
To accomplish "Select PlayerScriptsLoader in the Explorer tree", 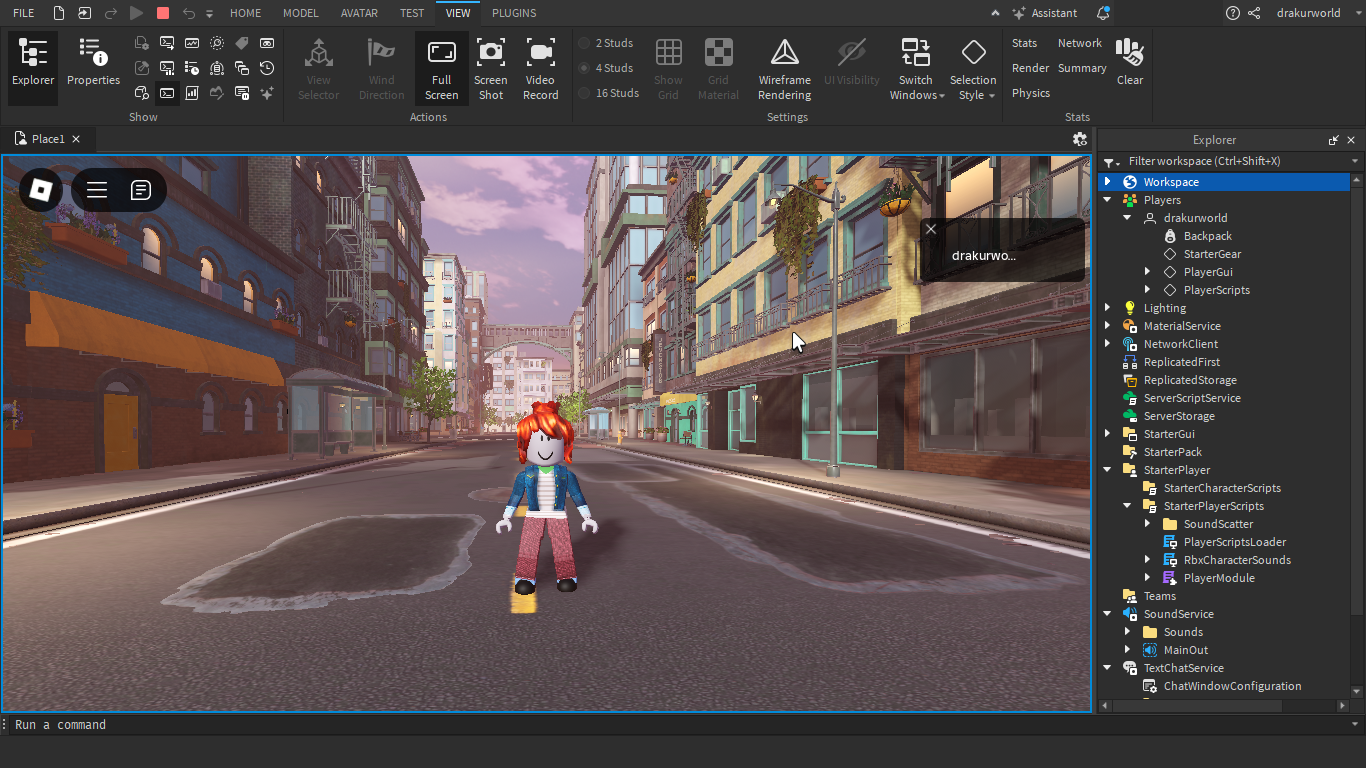I will click(x=1234, y=542).
